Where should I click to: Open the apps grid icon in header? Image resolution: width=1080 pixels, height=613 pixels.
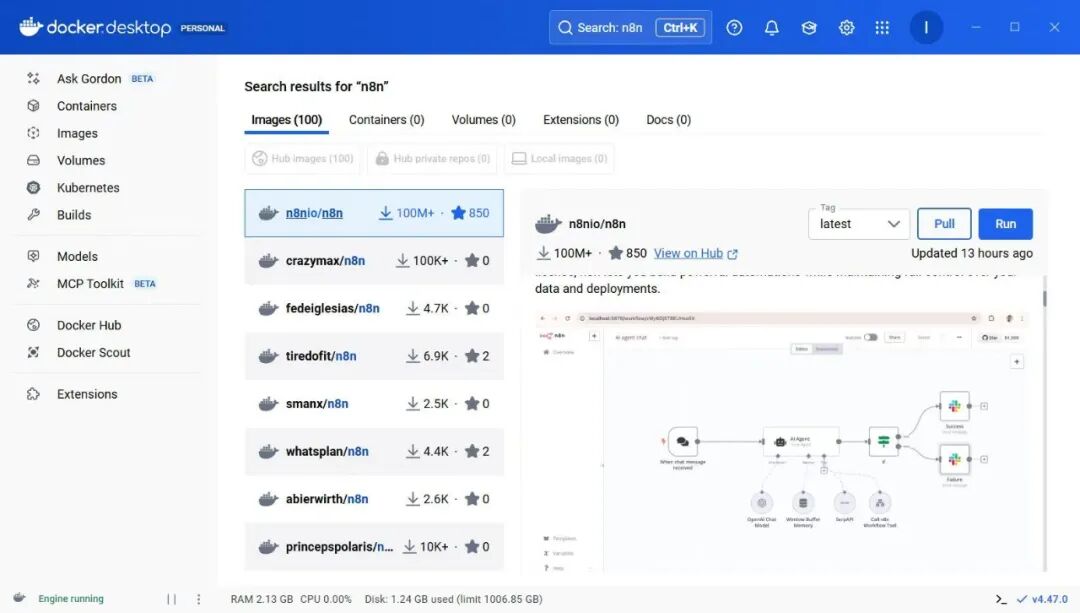(x=882, y=28)
